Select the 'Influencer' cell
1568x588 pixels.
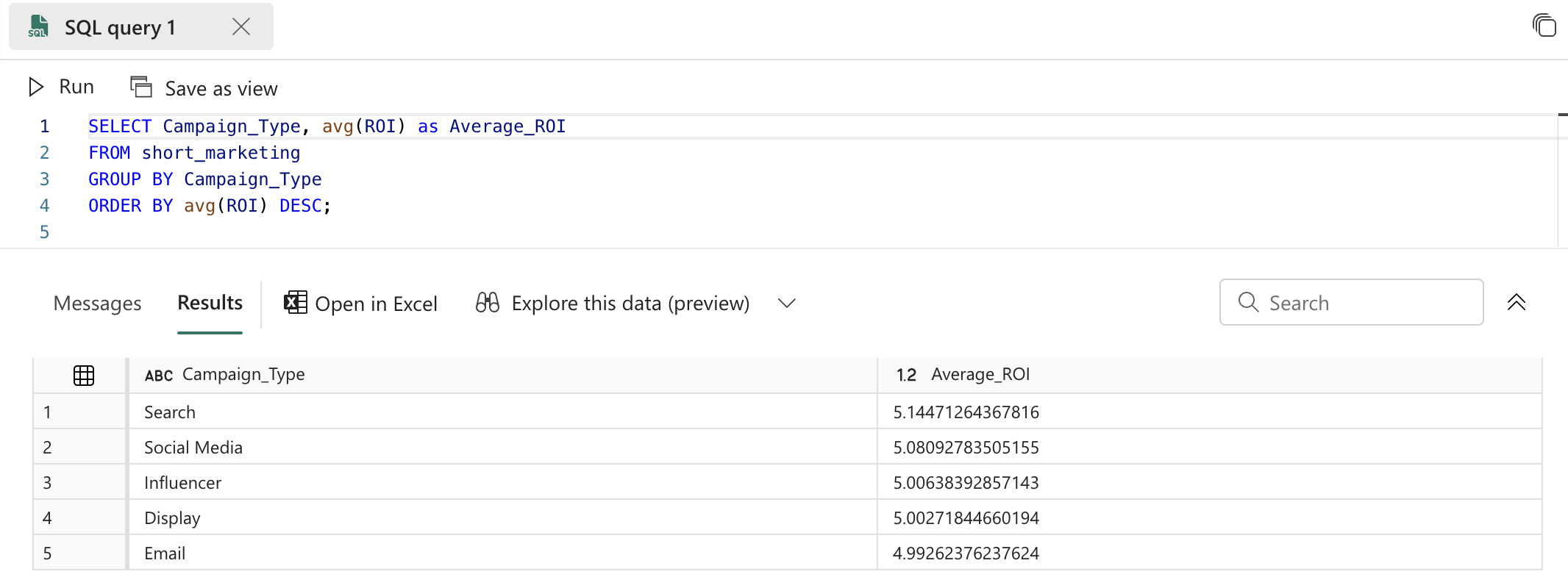tap(502, 482)
